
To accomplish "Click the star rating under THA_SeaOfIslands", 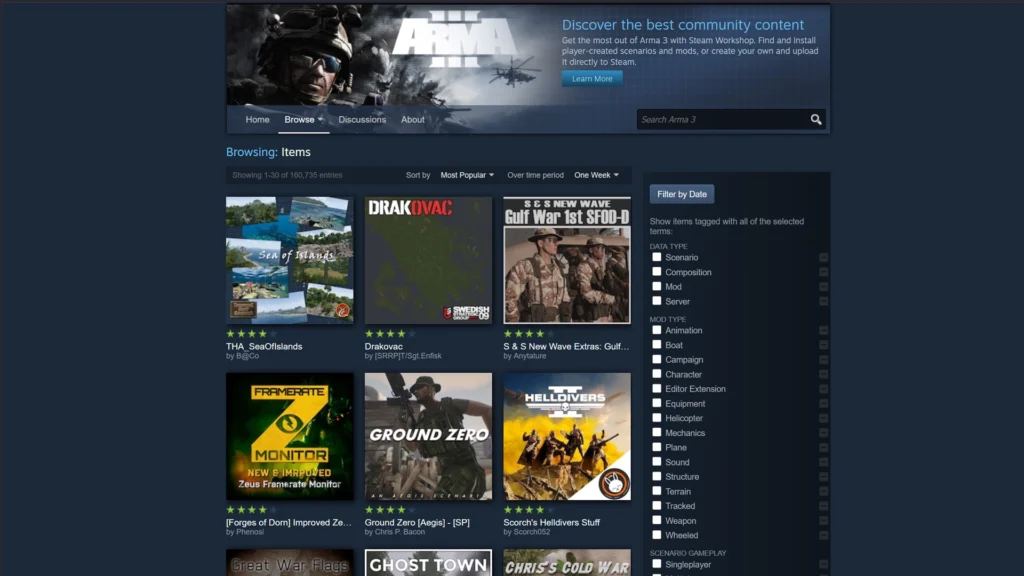I will click(x=251, y=334).
